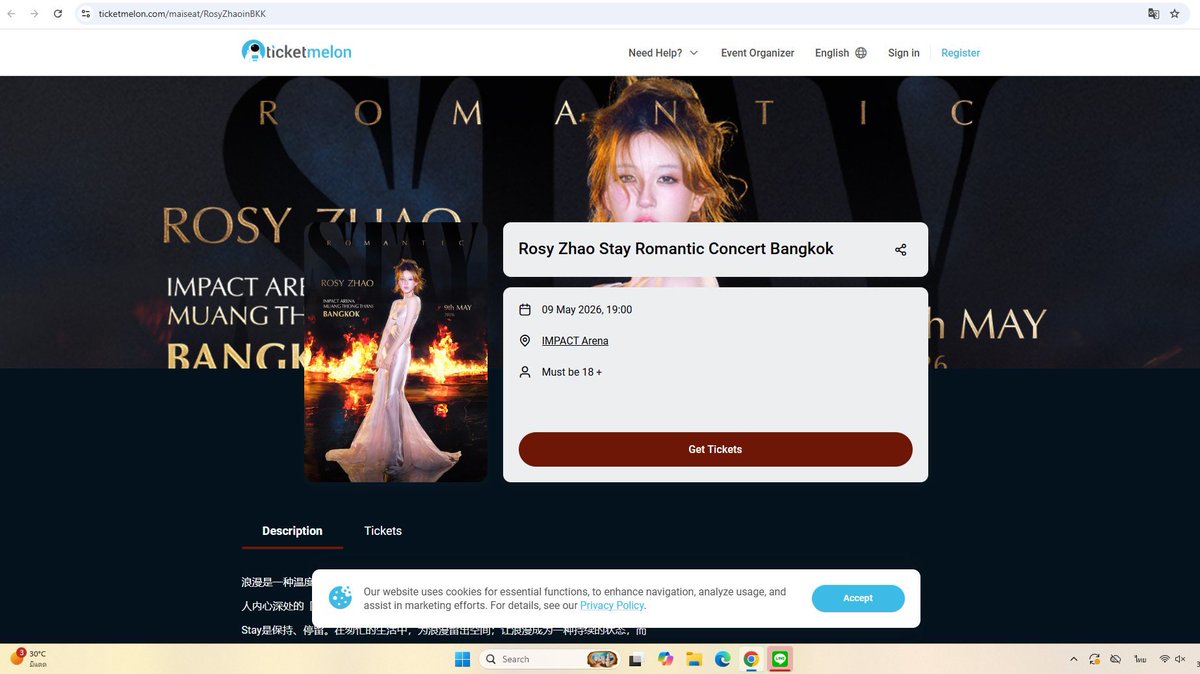
Task: Click the Thai input language indicator
Action: pyautogui.click(x=1141, y=659)
